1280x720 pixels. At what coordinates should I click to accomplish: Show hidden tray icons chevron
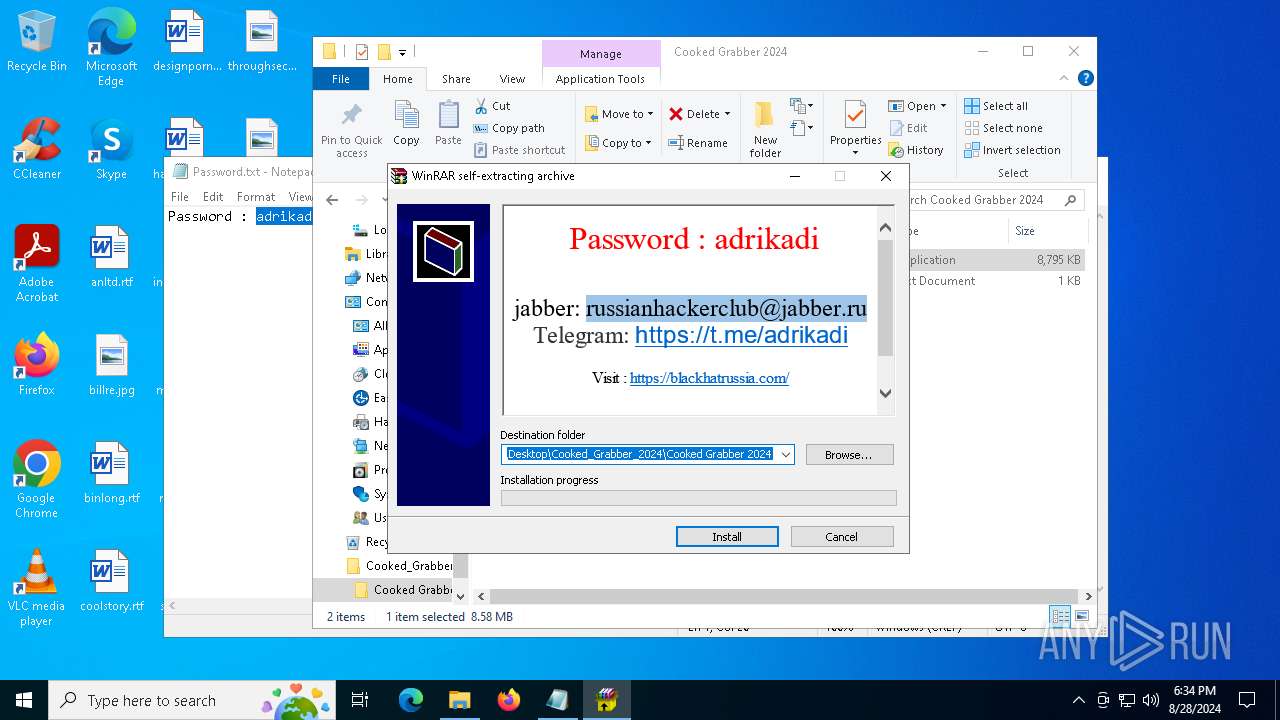(x=1078, y=700)
